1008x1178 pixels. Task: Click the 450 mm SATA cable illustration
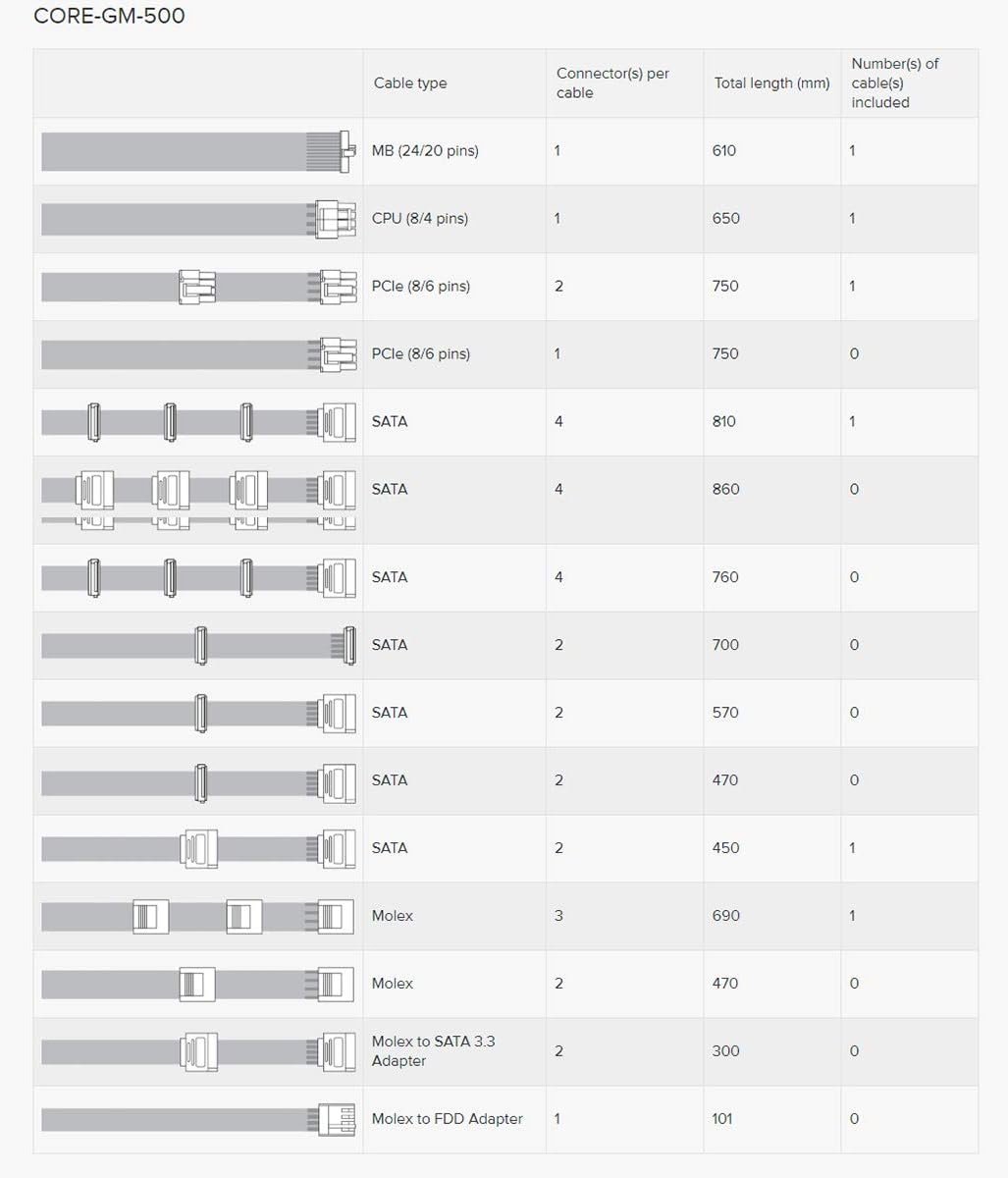[x=197, y=848]
